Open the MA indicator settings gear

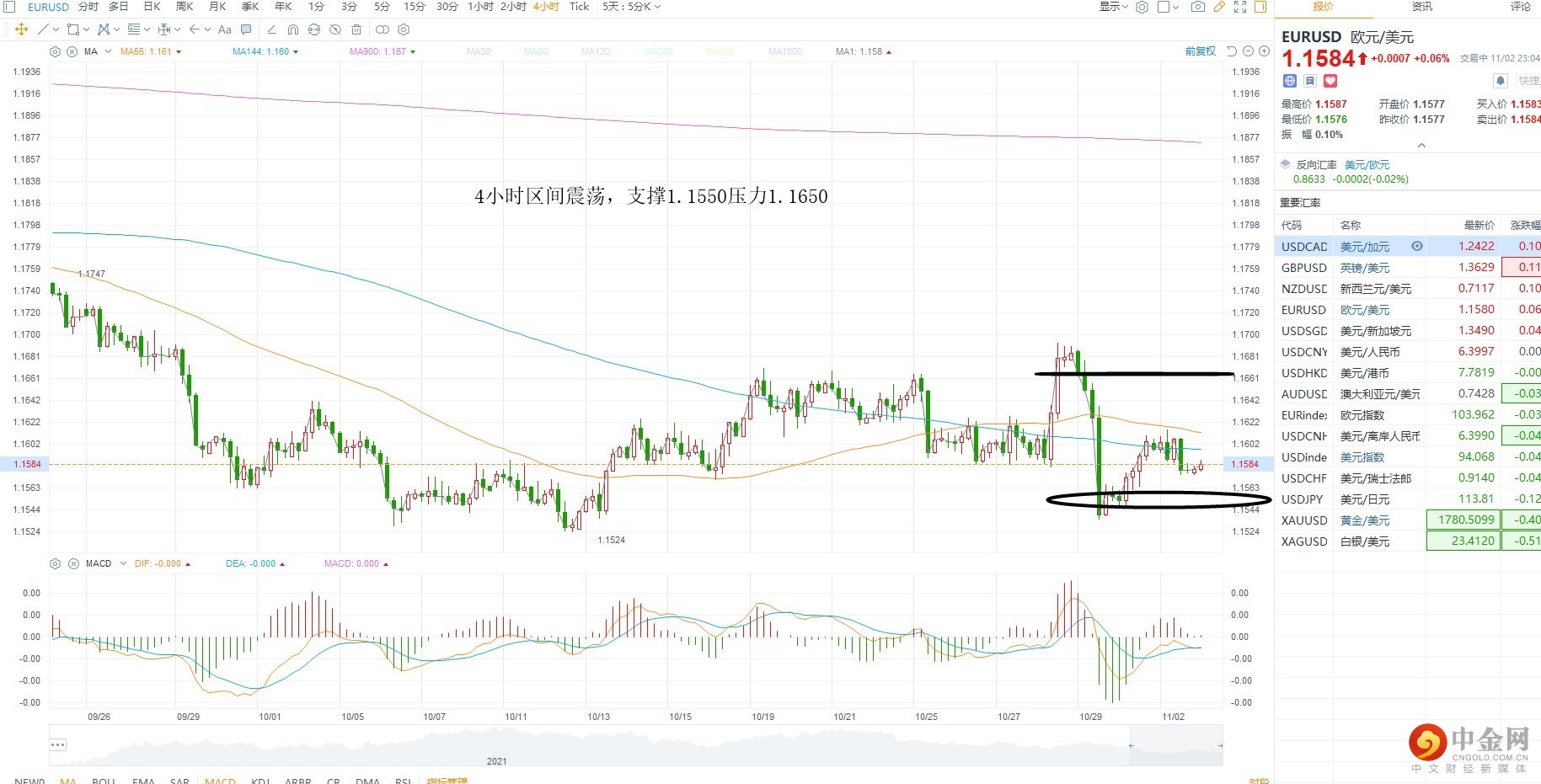click(x=56, y=51)
